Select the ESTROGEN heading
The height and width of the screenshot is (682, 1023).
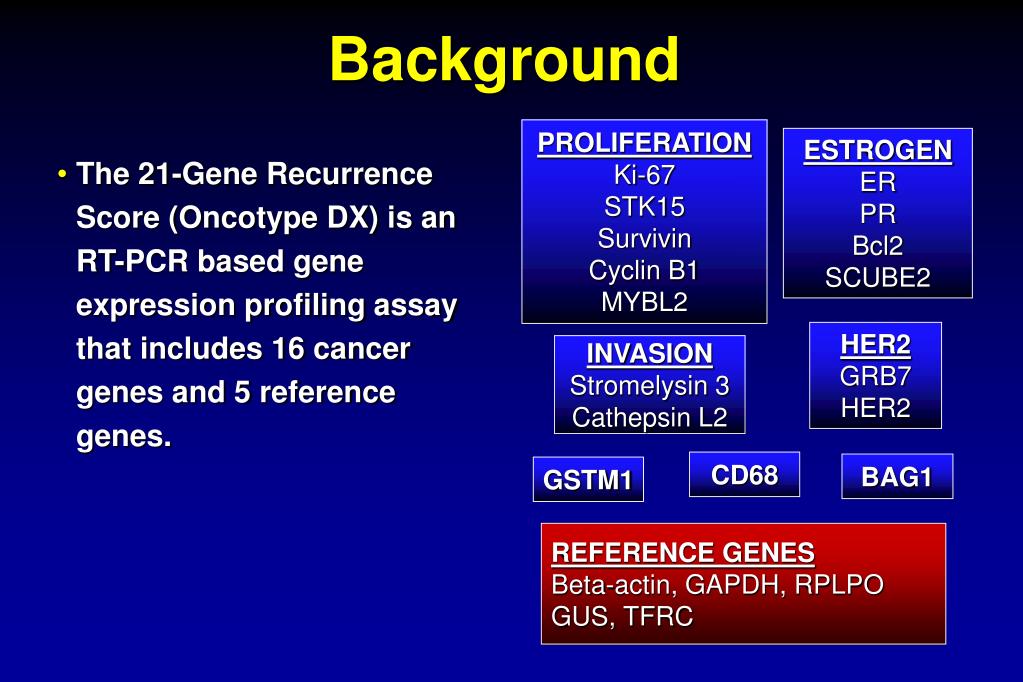tap(878, 151)
